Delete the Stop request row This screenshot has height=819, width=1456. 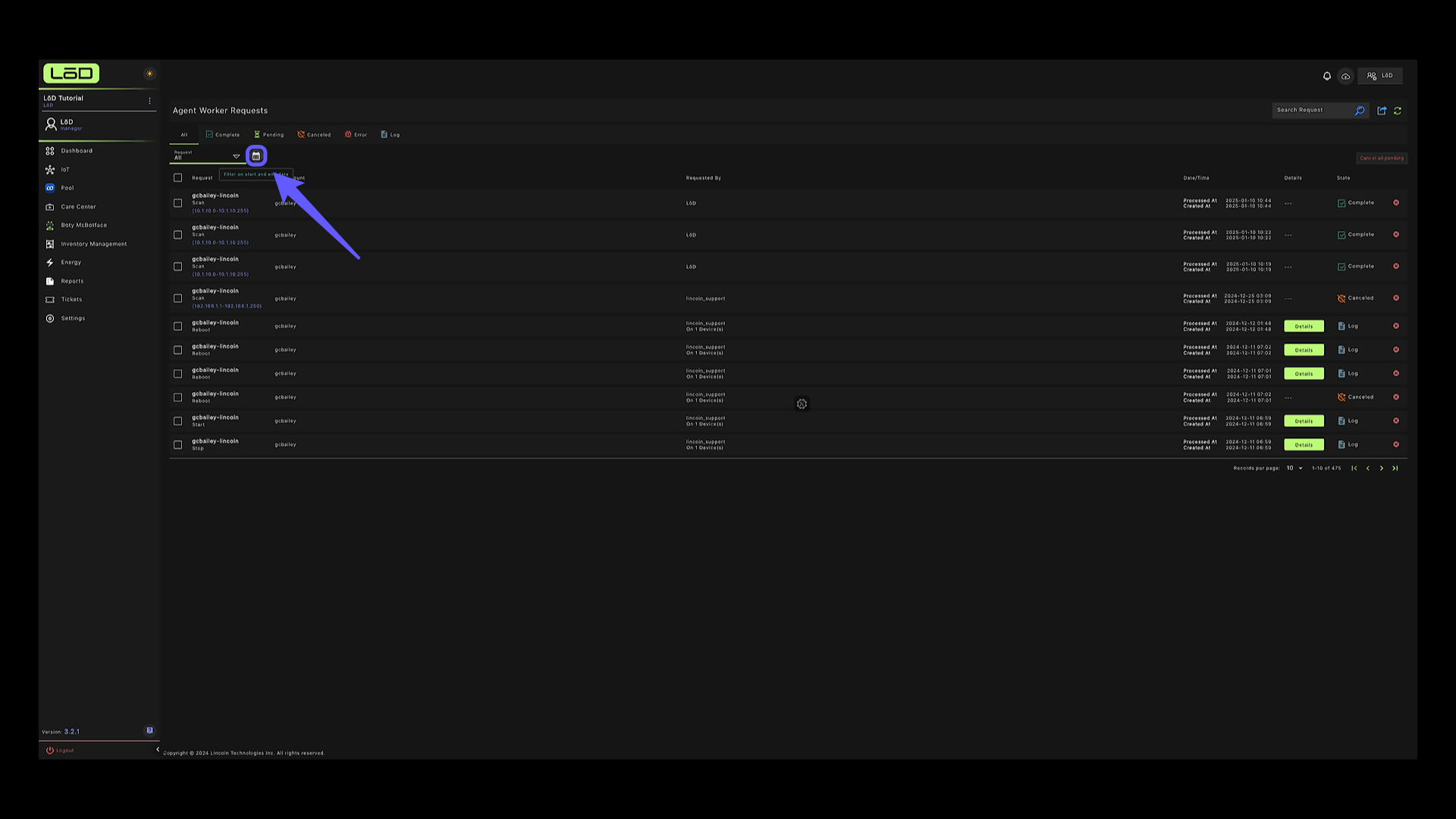[1396, 444]
